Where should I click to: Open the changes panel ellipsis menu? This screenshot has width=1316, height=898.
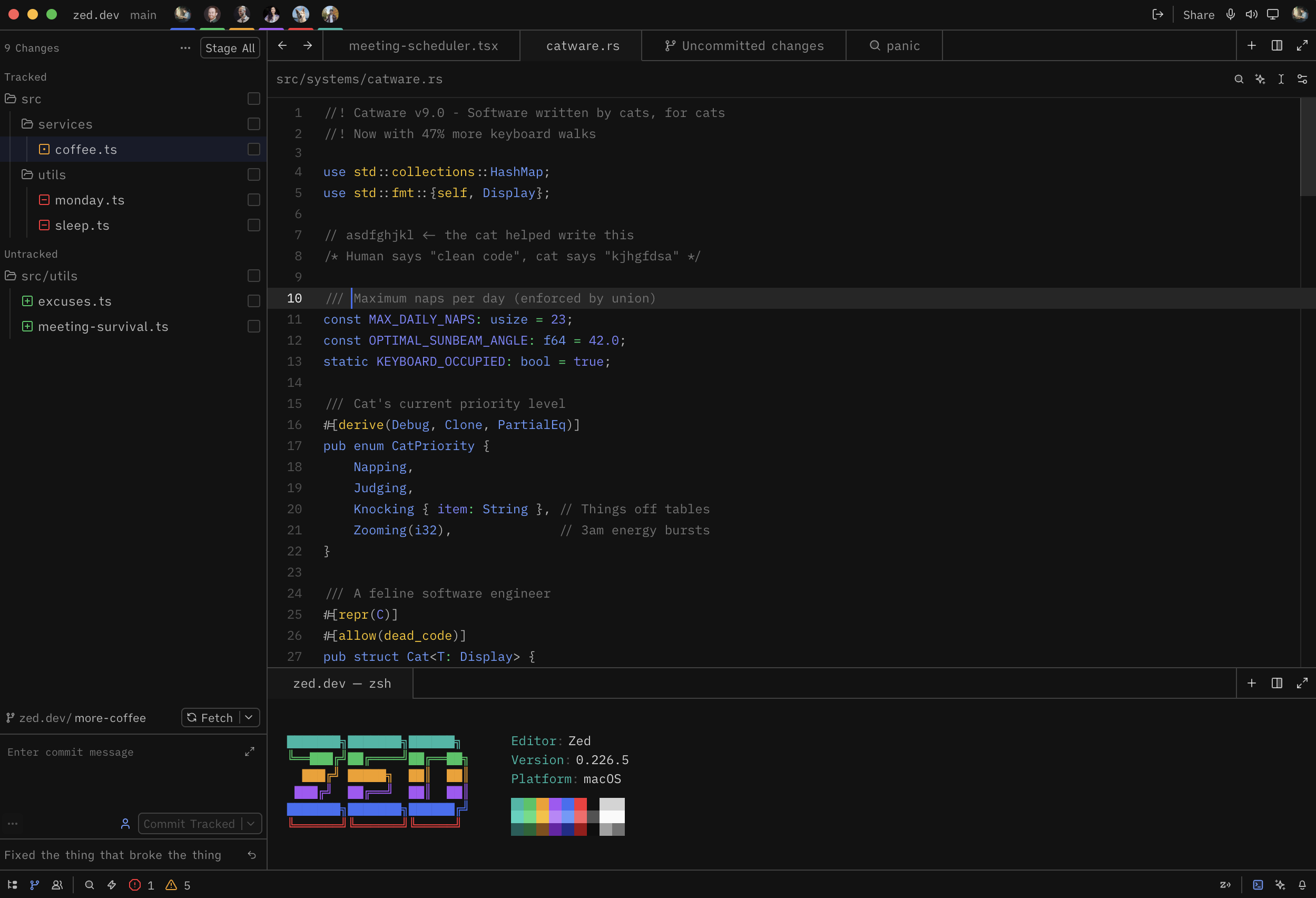click(x=185, y=48)
